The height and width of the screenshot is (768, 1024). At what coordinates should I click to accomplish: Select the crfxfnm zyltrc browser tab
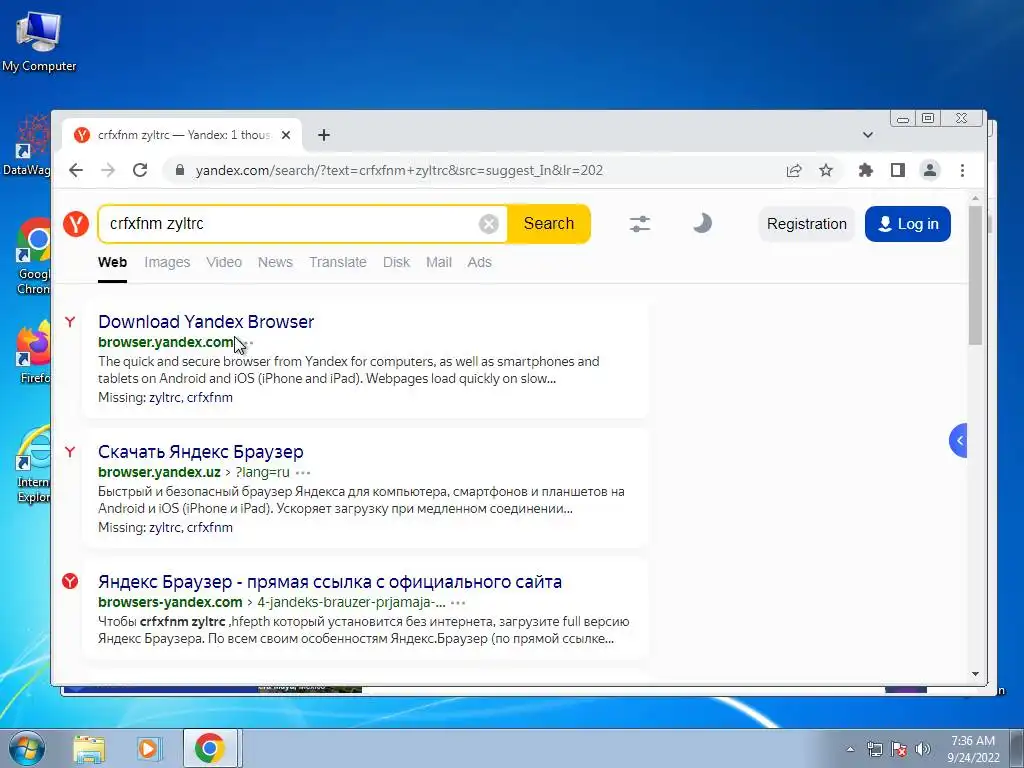(x=182, y=135)
